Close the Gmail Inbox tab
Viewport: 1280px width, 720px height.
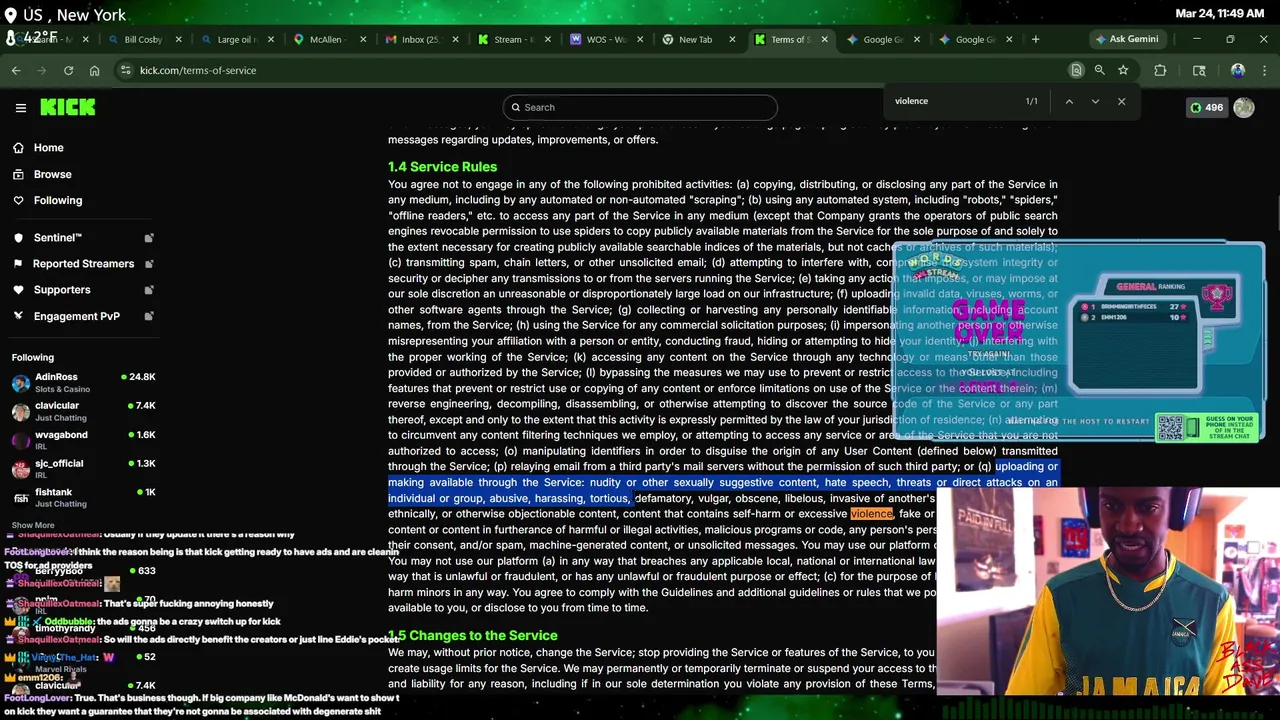click(x=455, y=40)
